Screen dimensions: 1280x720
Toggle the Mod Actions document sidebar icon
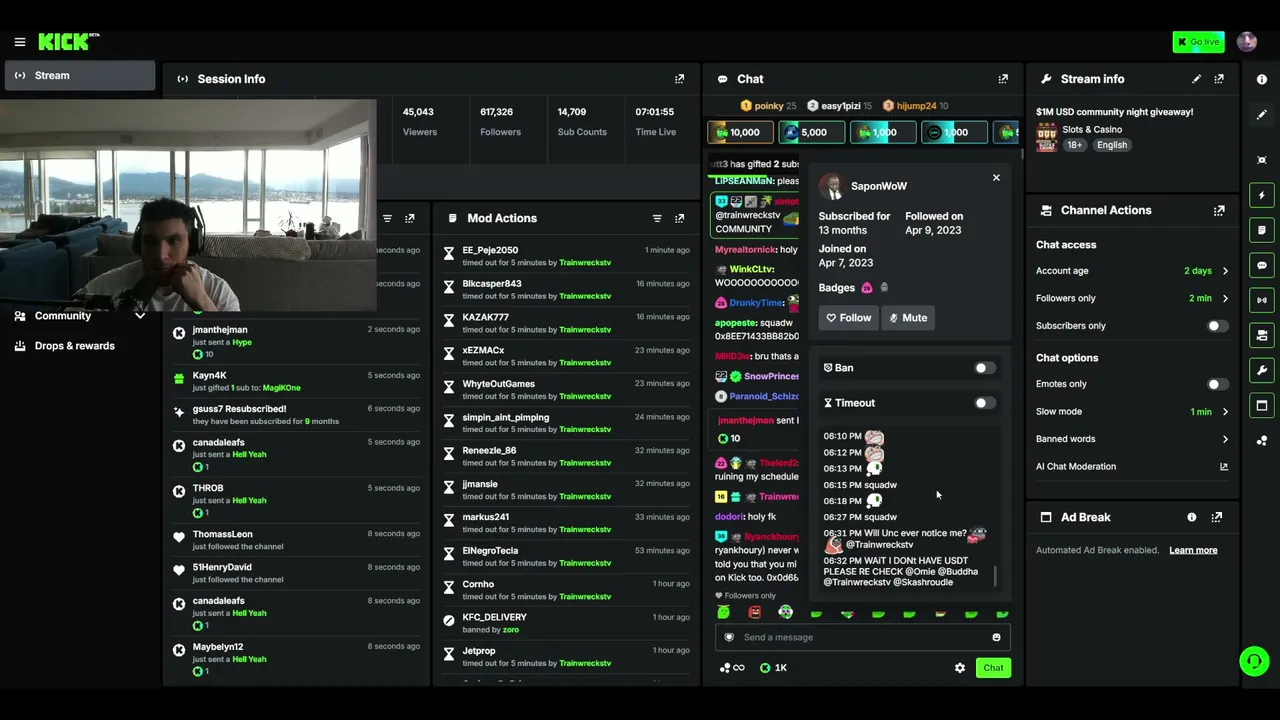pyautogui.click(x=1262, y=230)
